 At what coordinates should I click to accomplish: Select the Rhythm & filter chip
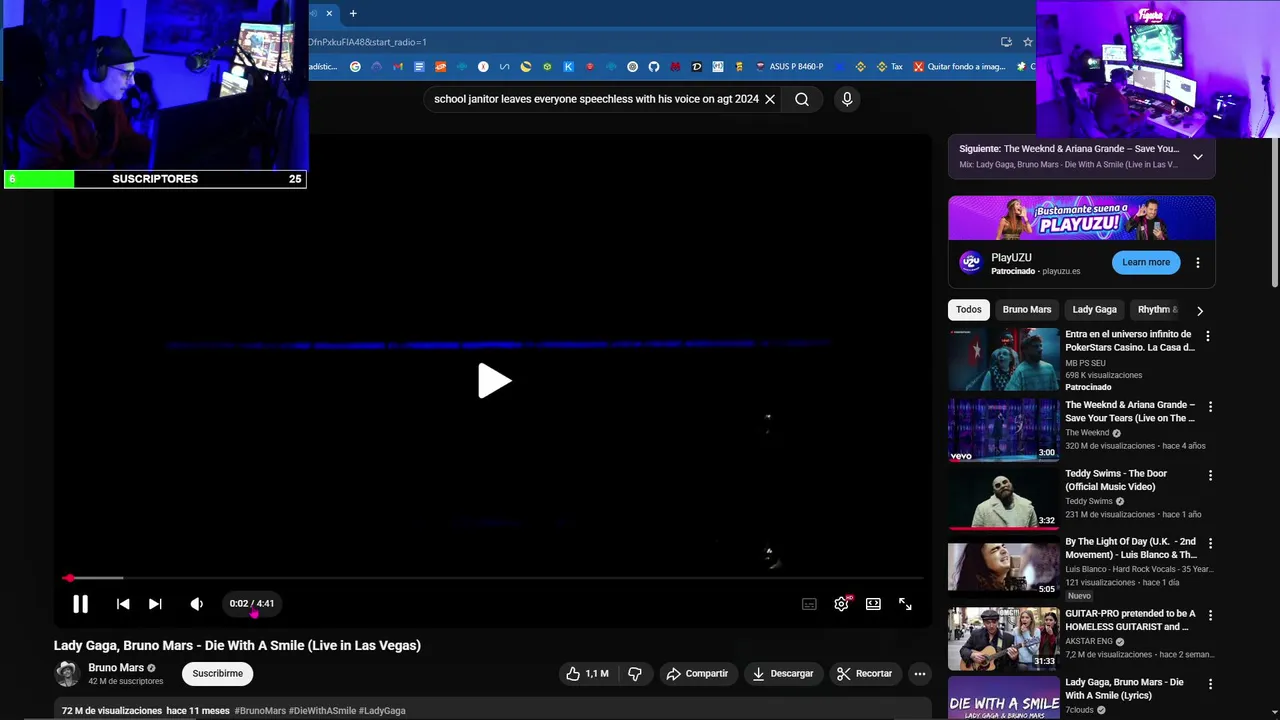click(x=1157, y=310)
